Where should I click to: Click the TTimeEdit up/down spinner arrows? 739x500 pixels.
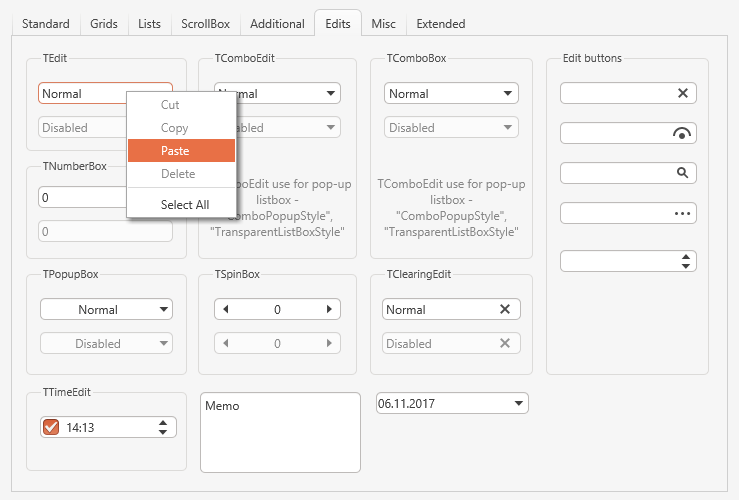[x=163, y=427]
